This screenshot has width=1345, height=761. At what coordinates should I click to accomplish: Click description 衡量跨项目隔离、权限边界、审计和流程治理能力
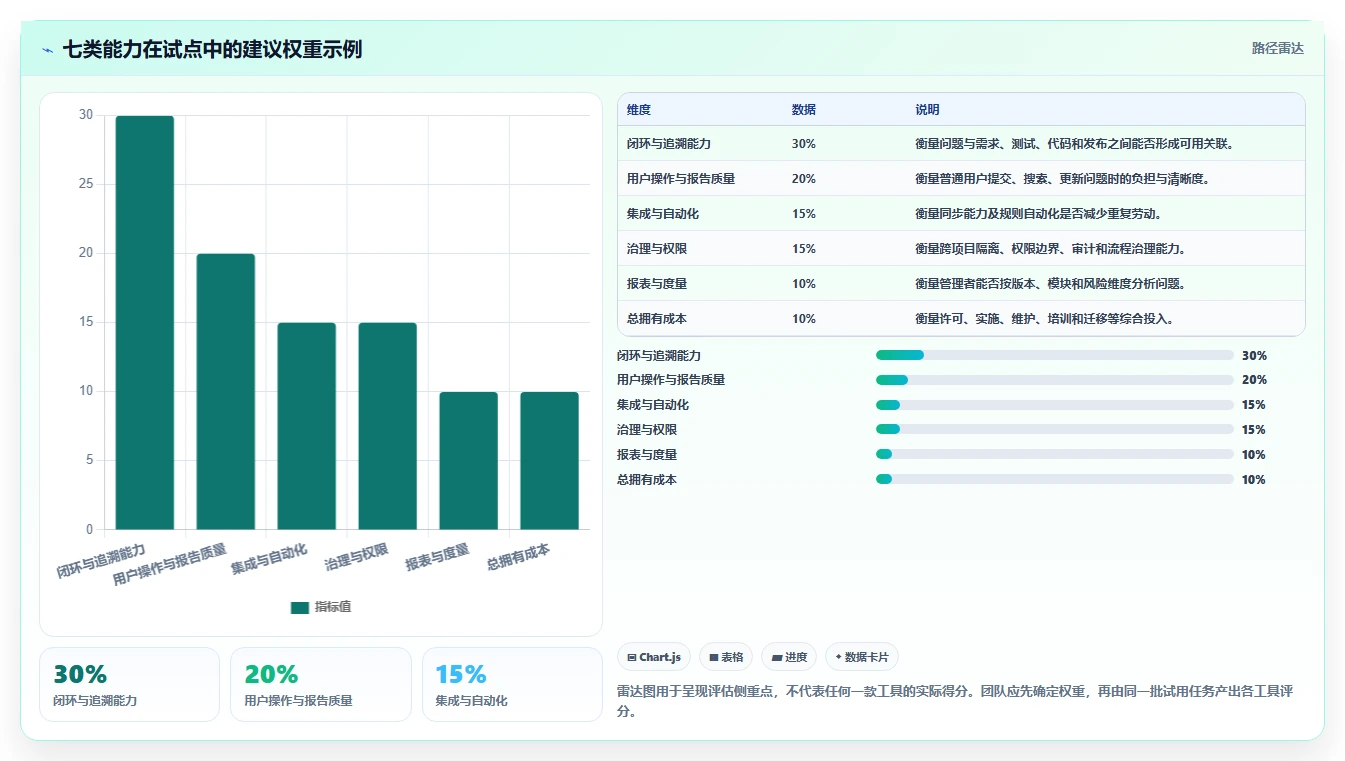[1050, 249]
